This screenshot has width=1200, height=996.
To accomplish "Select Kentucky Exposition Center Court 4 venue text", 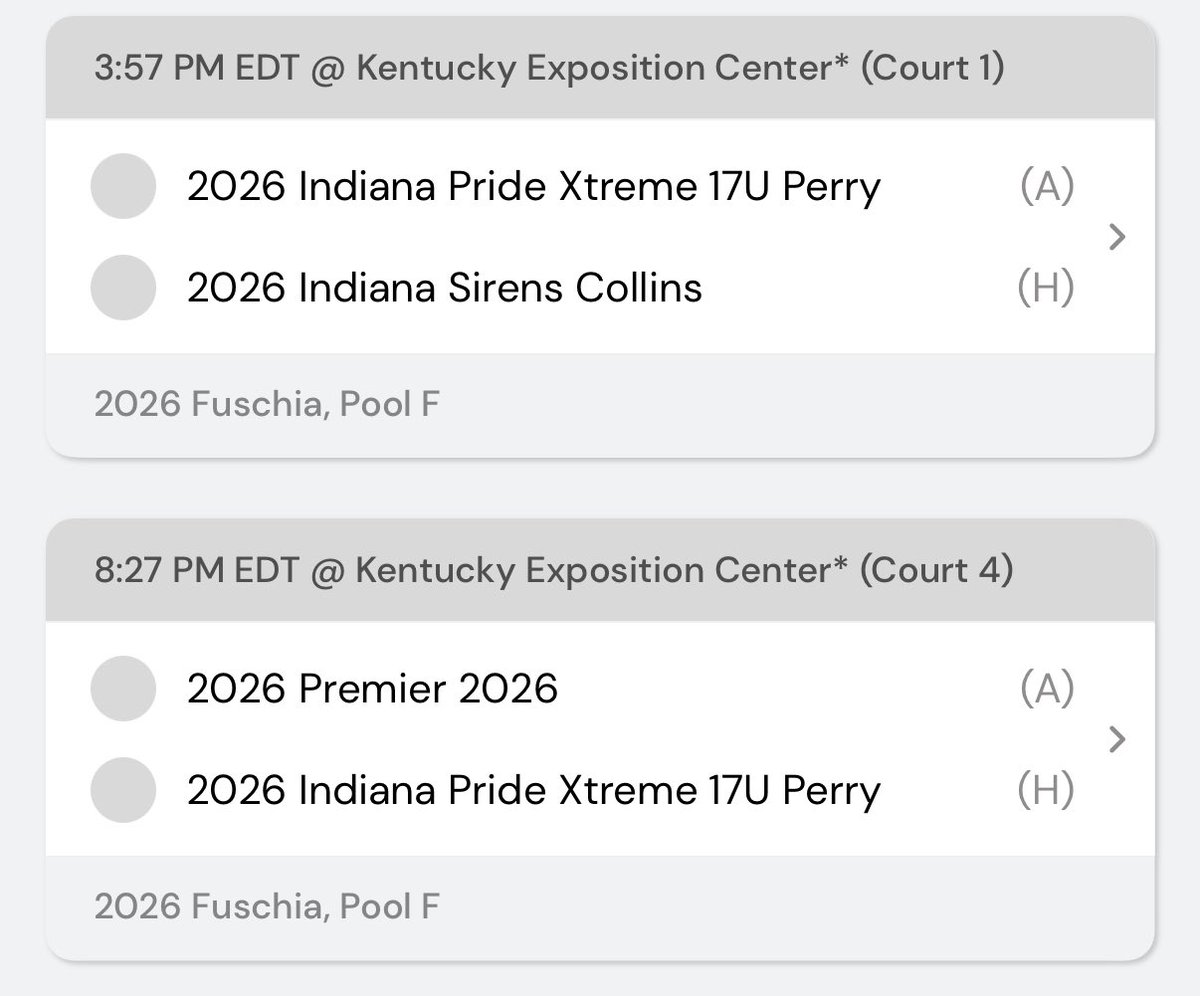I will coord(684,571).
